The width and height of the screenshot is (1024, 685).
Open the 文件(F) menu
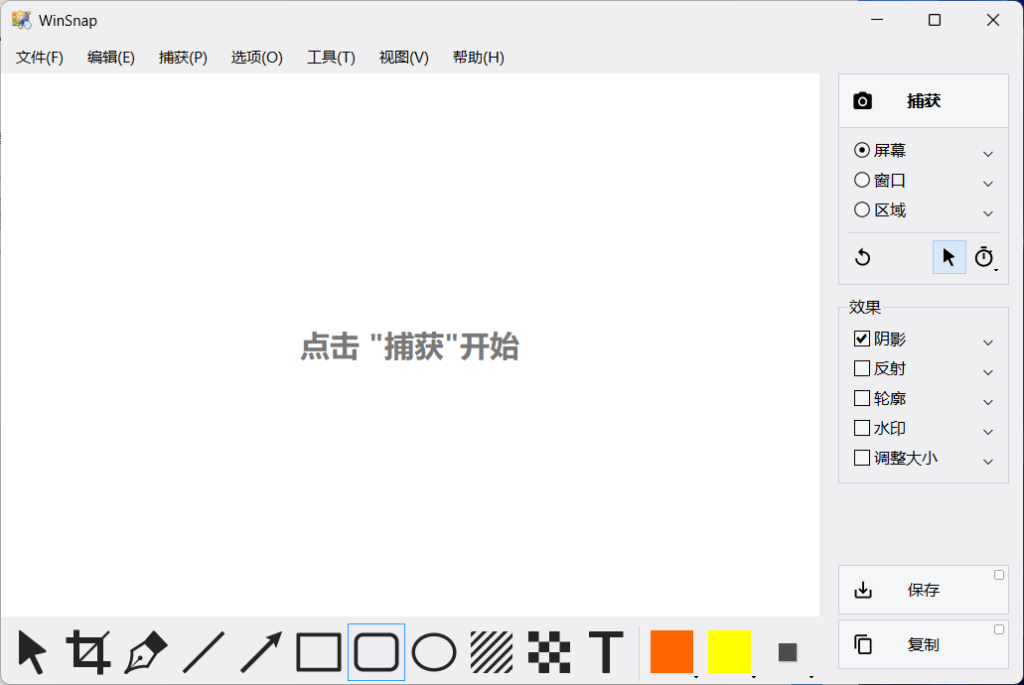point(40,57)
